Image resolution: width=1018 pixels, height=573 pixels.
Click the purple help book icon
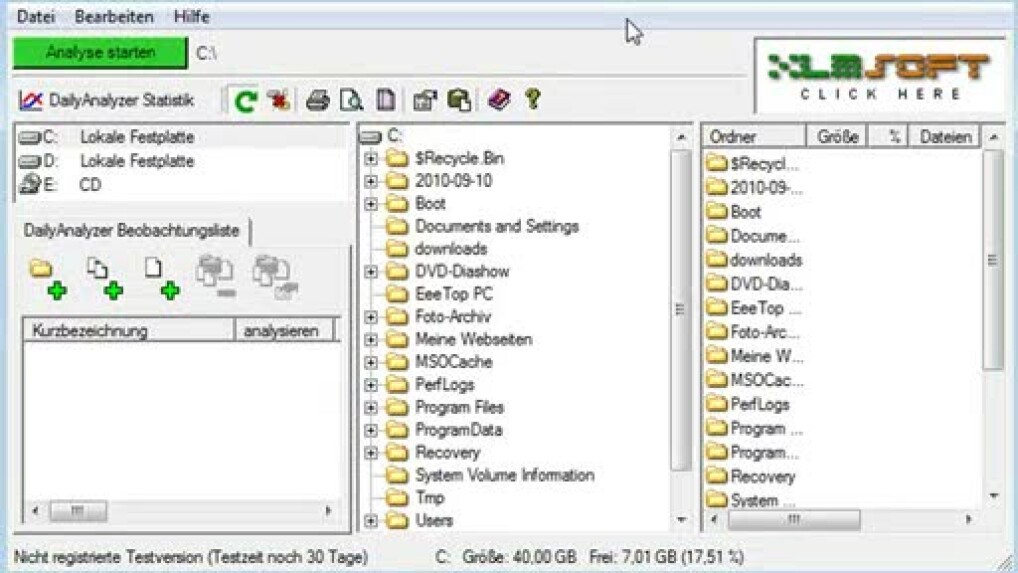pos(499,100)
